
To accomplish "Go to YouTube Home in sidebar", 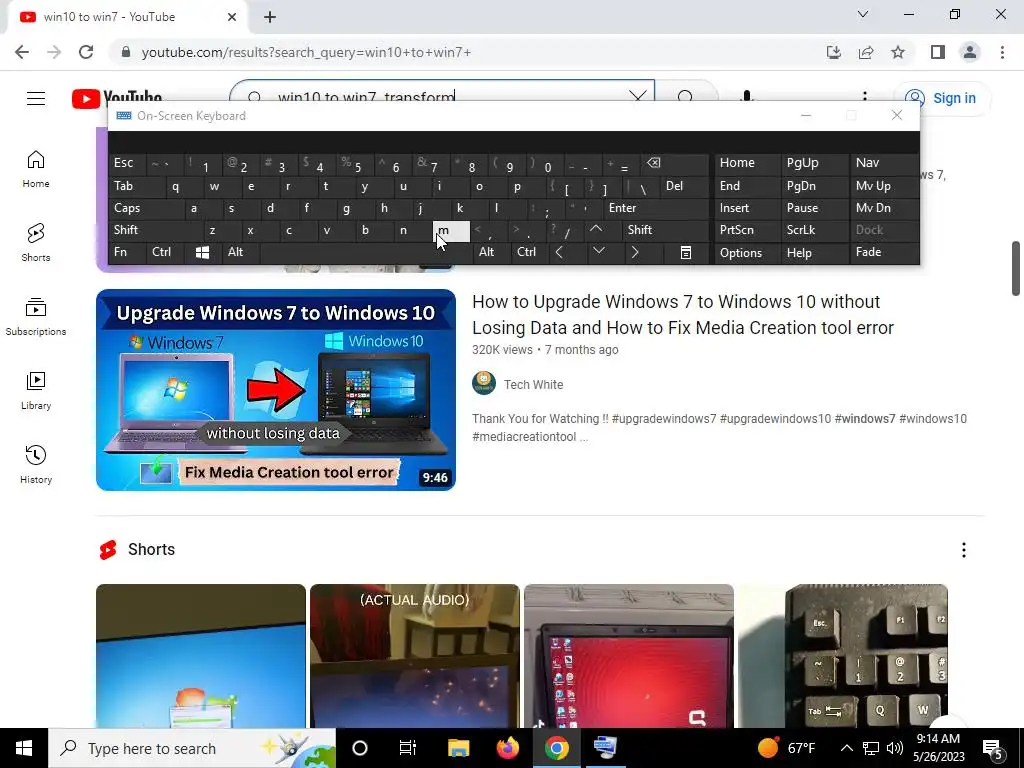I will [36, 169].
